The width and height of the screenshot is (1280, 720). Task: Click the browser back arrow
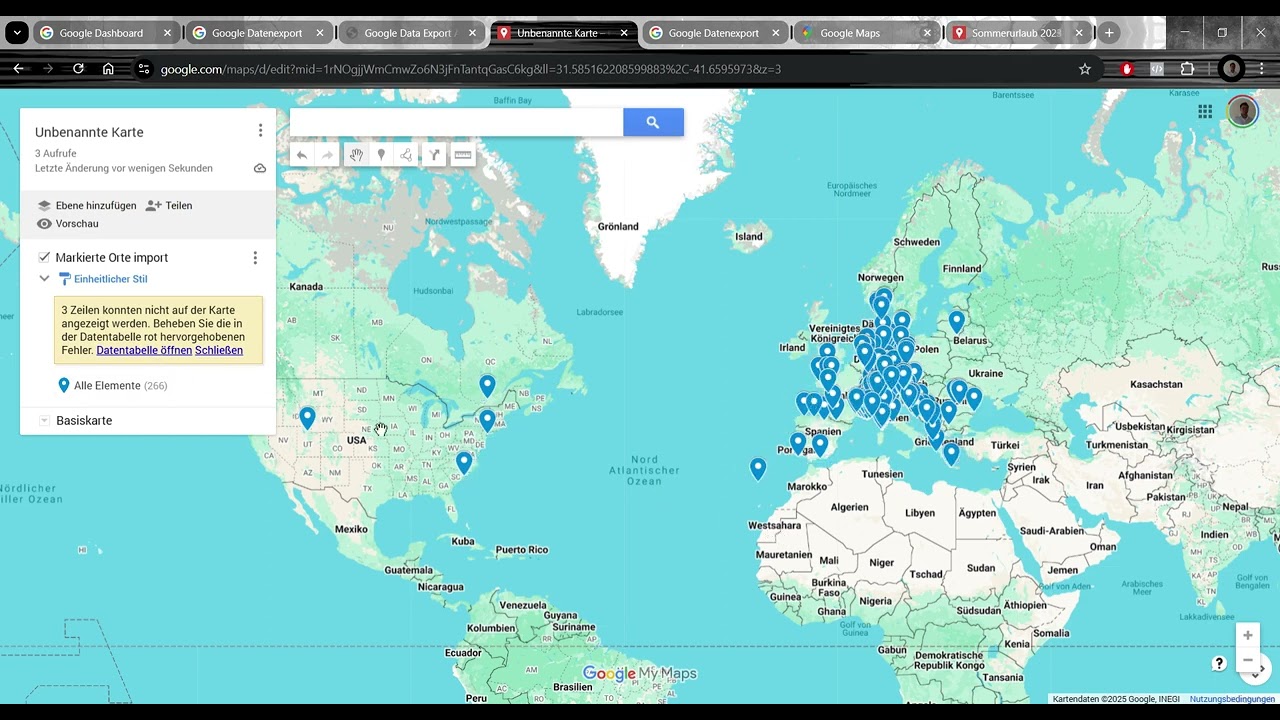(18, 69)
